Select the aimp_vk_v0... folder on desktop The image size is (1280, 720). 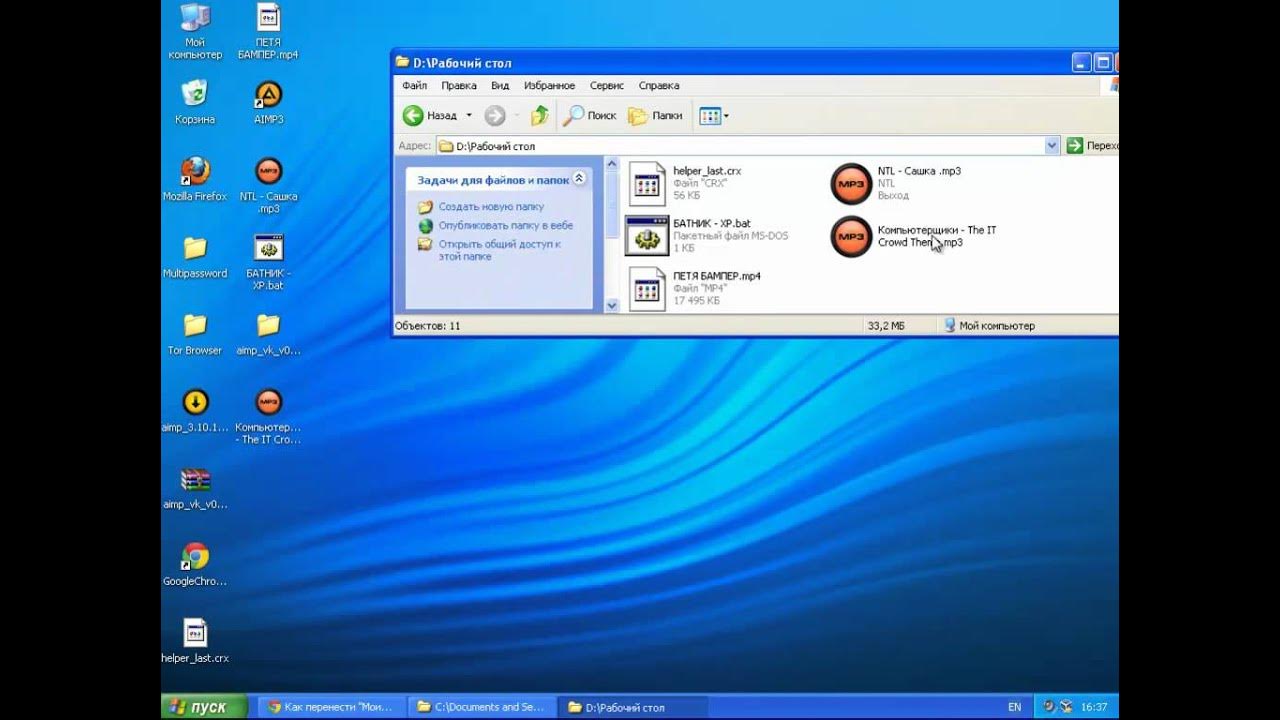tap(268, 334)
